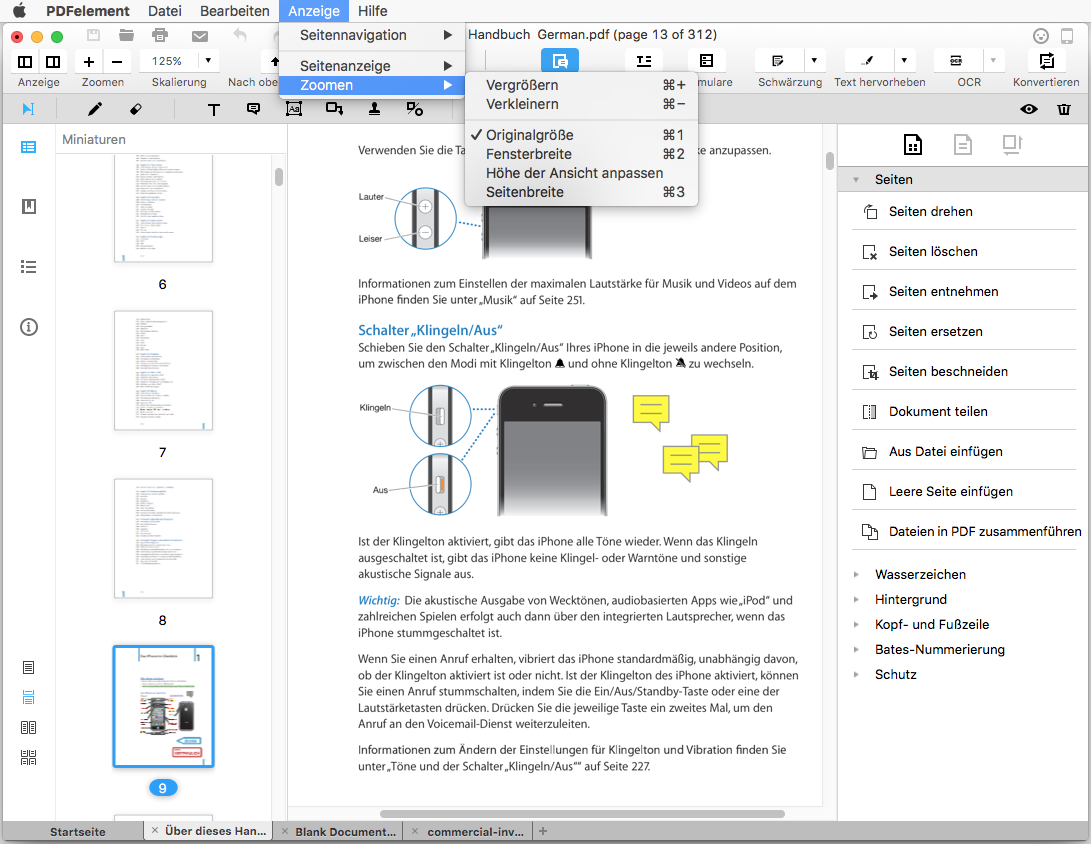Open the Seitenanzeige submenu
The image size is (1091, 844).
coord(372,65)
